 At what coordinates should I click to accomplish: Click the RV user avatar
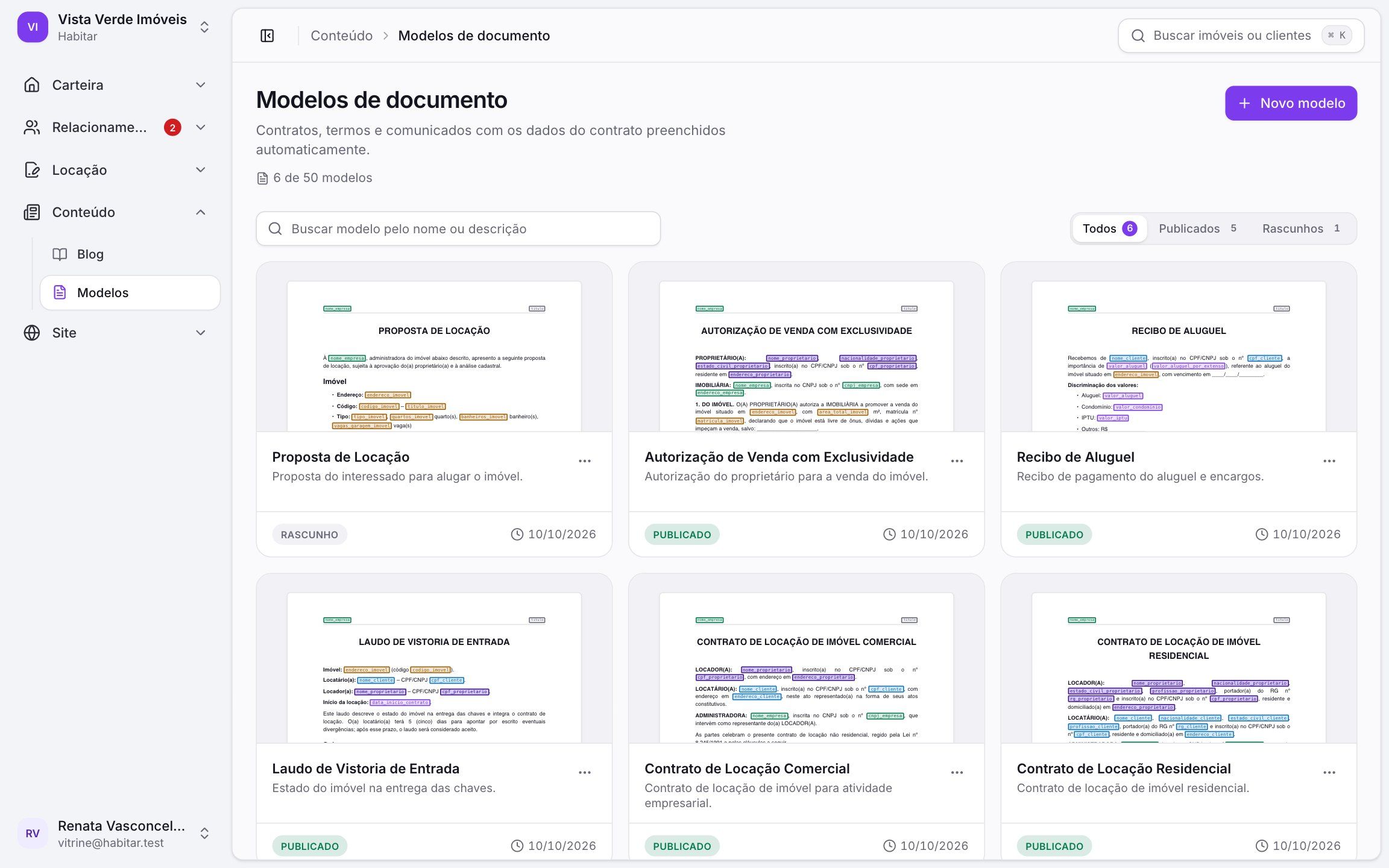33,833
